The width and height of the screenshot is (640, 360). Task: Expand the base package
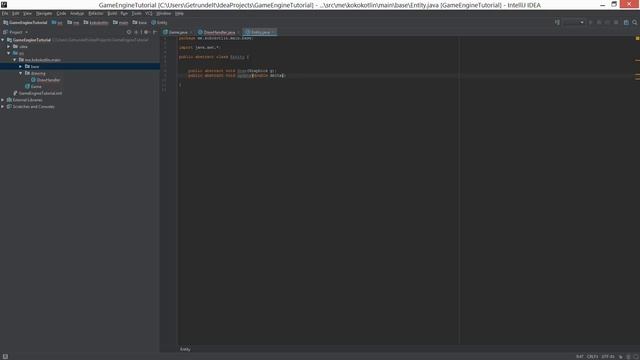[20, 66]
